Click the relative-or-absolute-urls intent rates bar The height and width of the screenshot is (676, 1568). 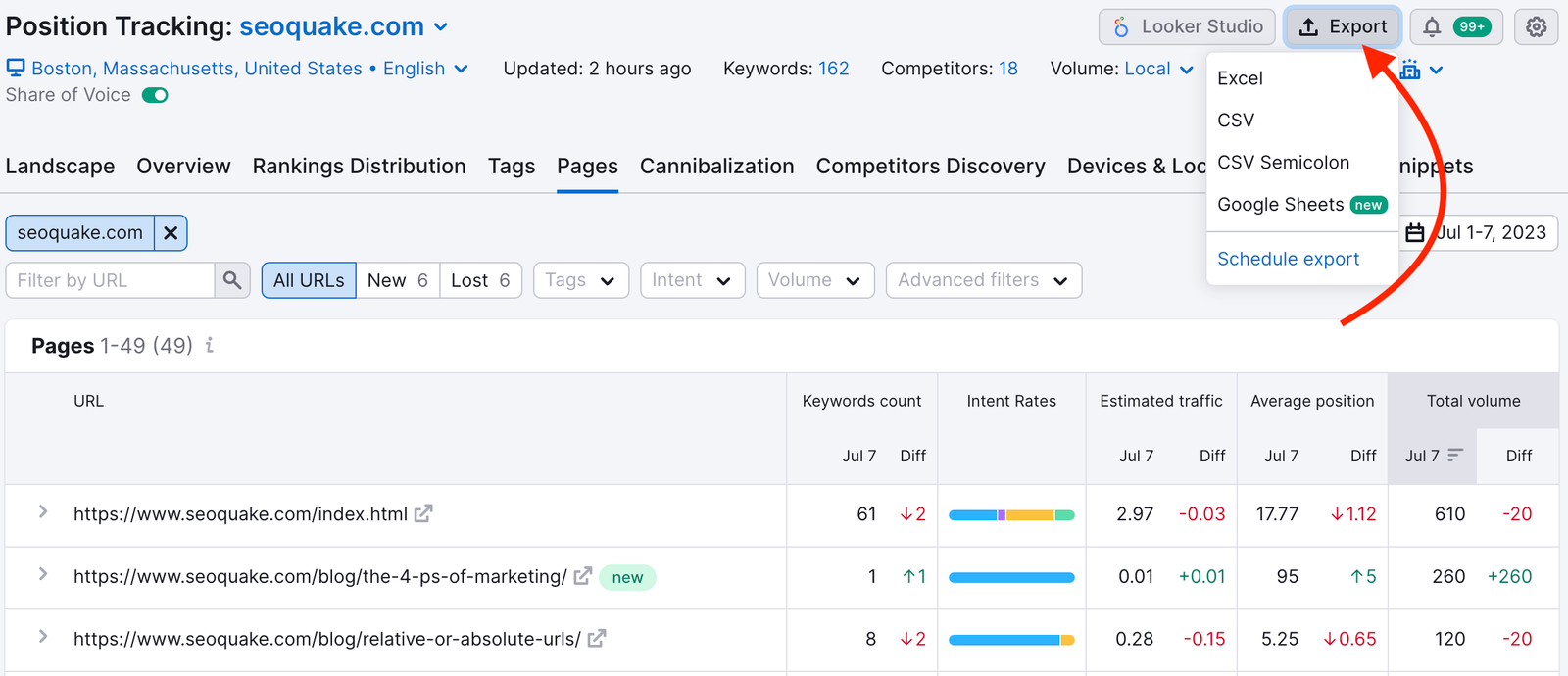click(x=1011, y=640)
